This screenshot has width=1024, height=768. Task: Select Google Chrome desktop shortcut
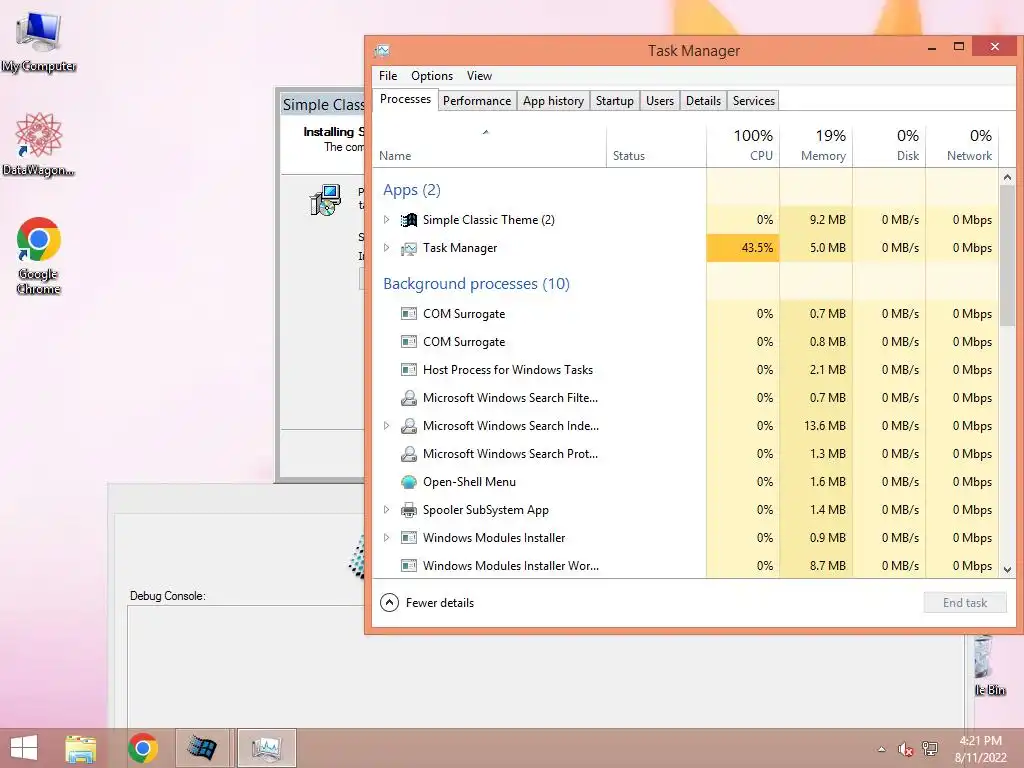pyautogui.click(x=39, y=255)
